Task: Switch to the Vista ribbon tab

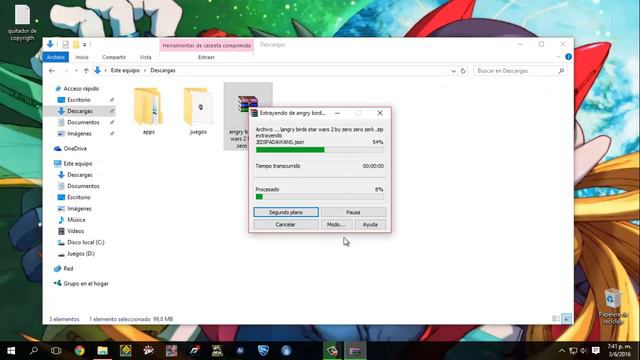Action: click(x=145, y=57)
